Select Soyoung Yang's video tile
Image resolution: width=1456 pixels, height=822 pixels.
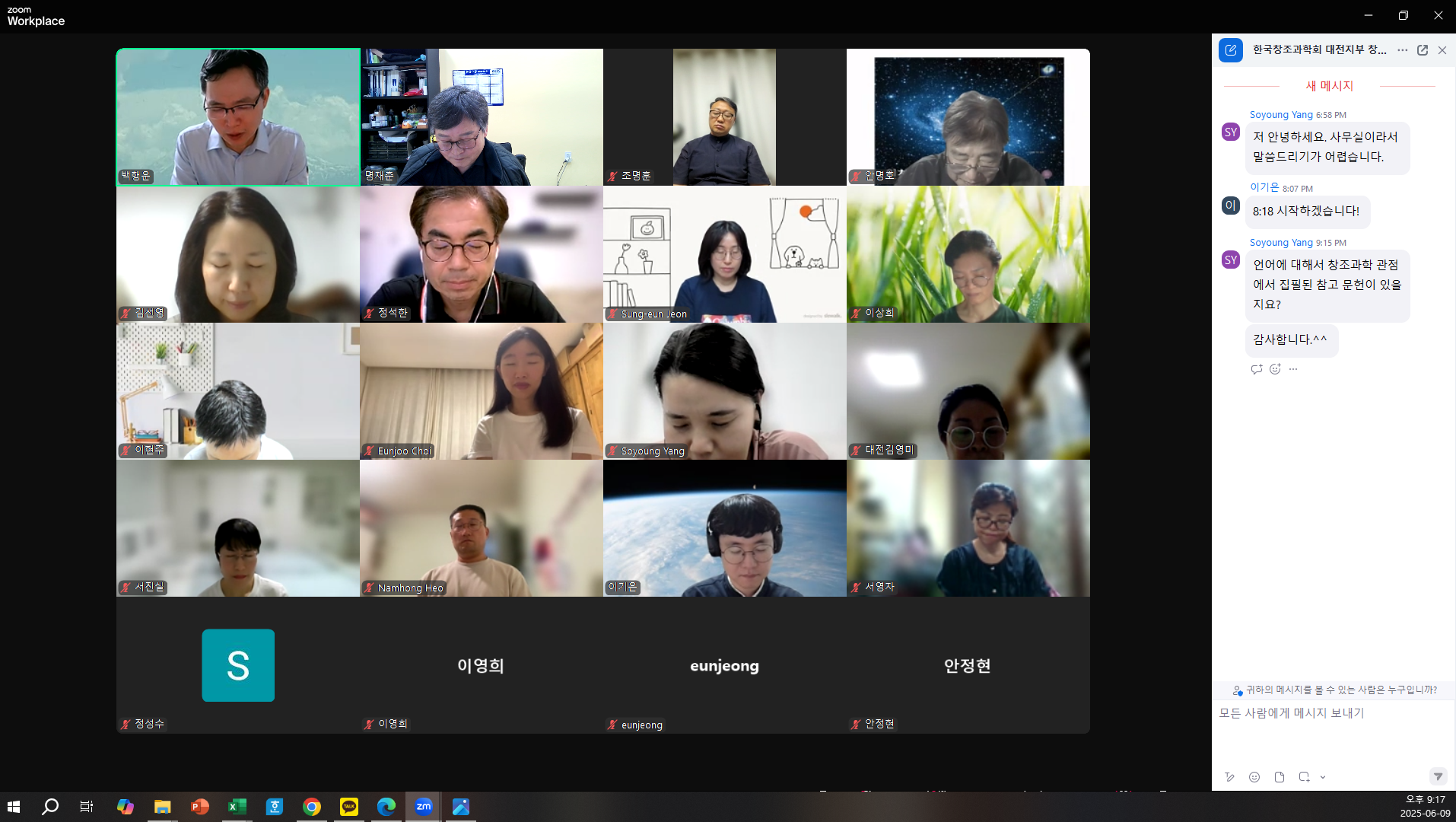click(725, 391)
